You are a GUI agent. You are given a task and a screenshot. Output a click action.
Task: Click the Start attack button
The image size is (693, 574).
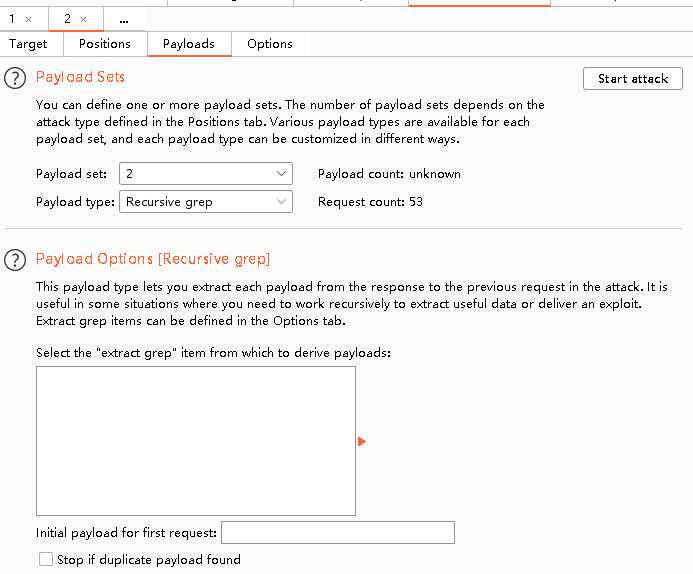tap(632, 79)
